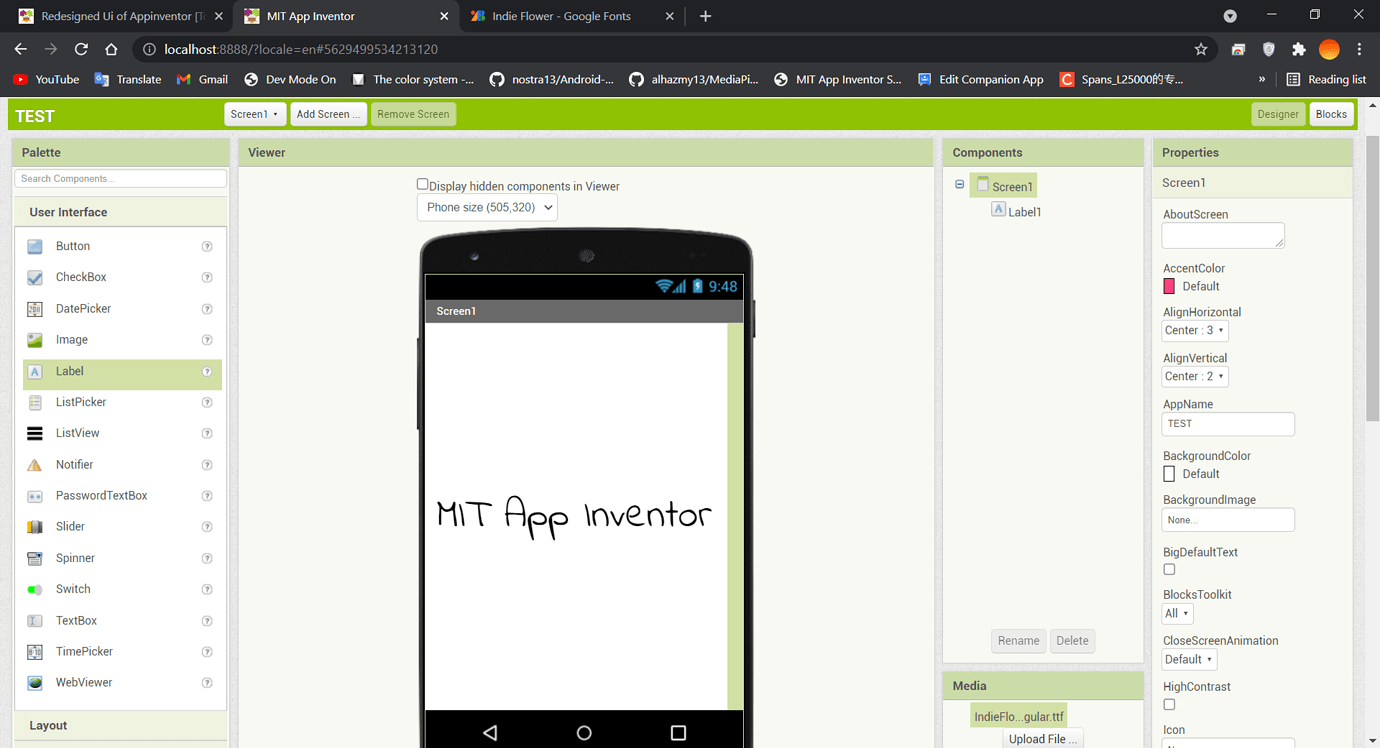Click Chrome extensions puzzle icon
Image resolution: width=1380 pixels, height=748 pixels.
point(1299,49)
